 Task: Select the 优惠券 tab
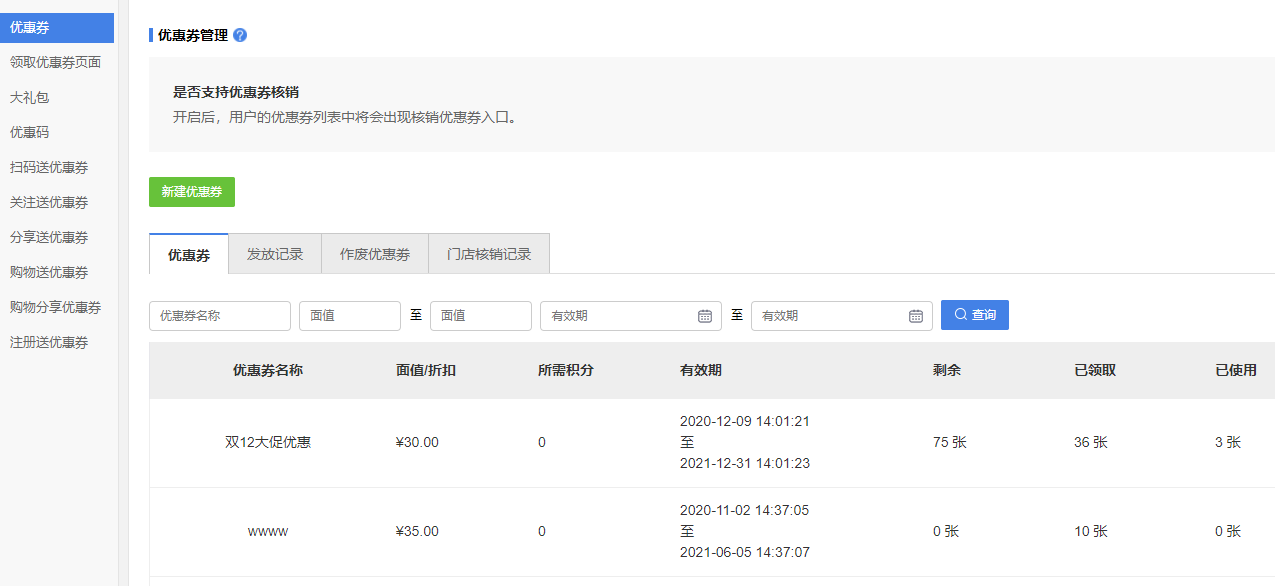[188, 254]
